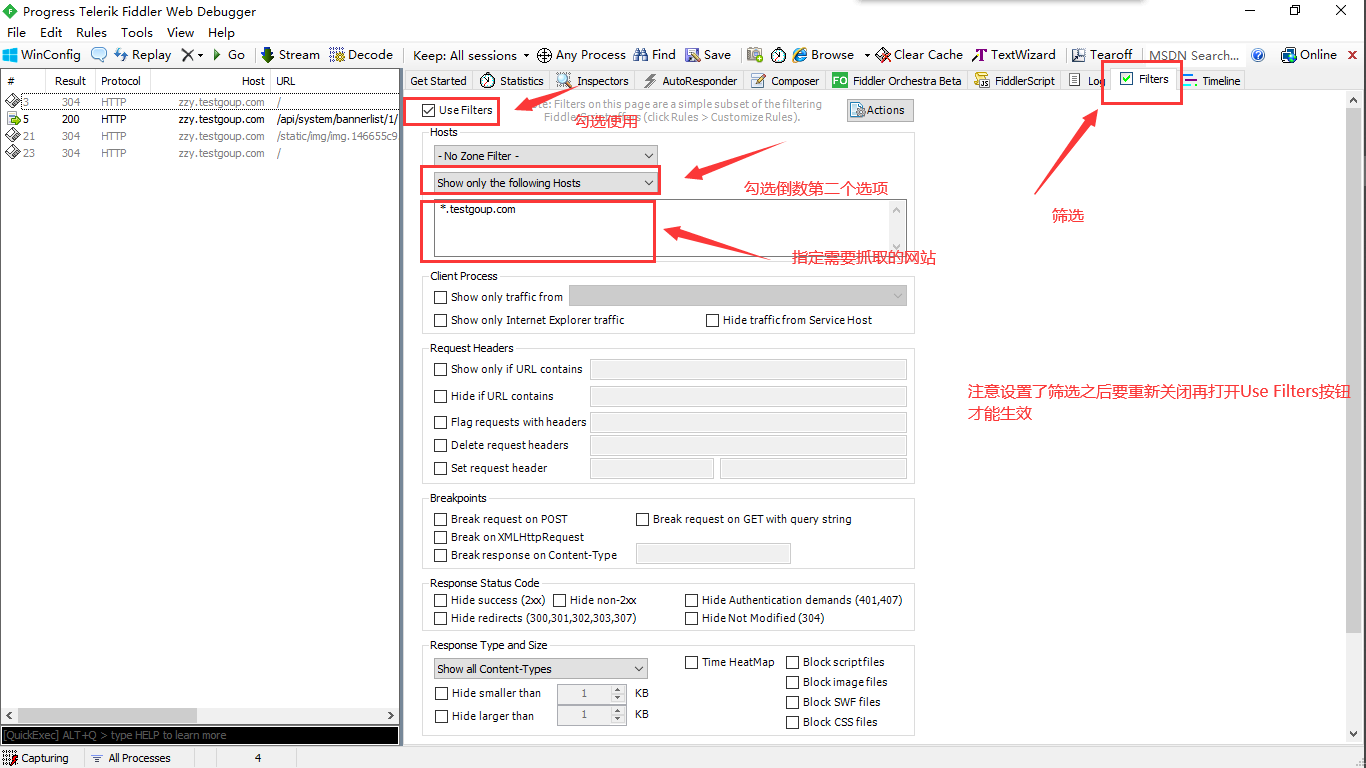The width and height of the screenshot is (1366, 768).
Task: Switch to Inspectors tab
Action: 593,81
